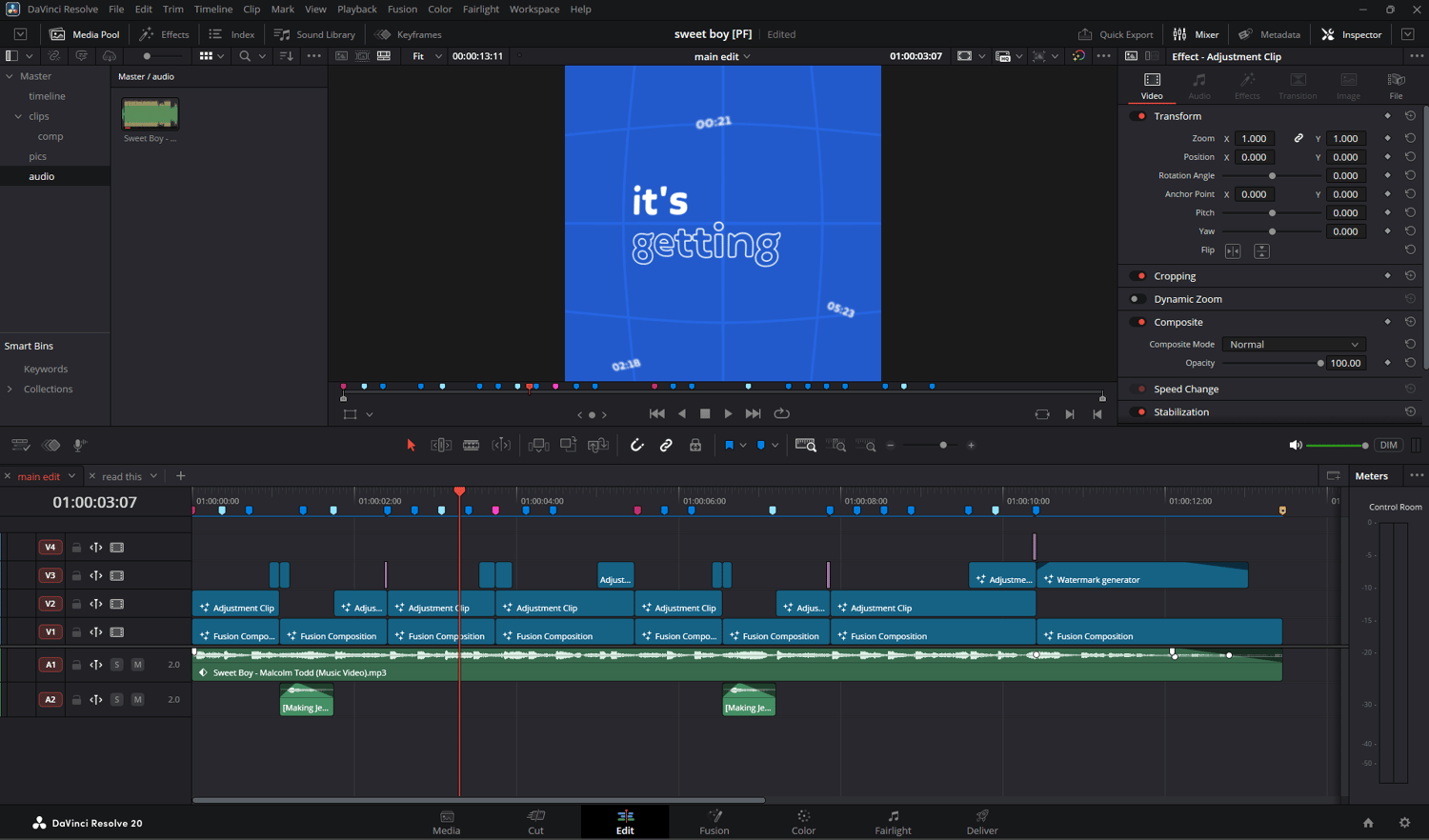The height and width of the screenshot is (840, 1429).
Task: Expand the Collections smart bin
Action: coord(10,390)
